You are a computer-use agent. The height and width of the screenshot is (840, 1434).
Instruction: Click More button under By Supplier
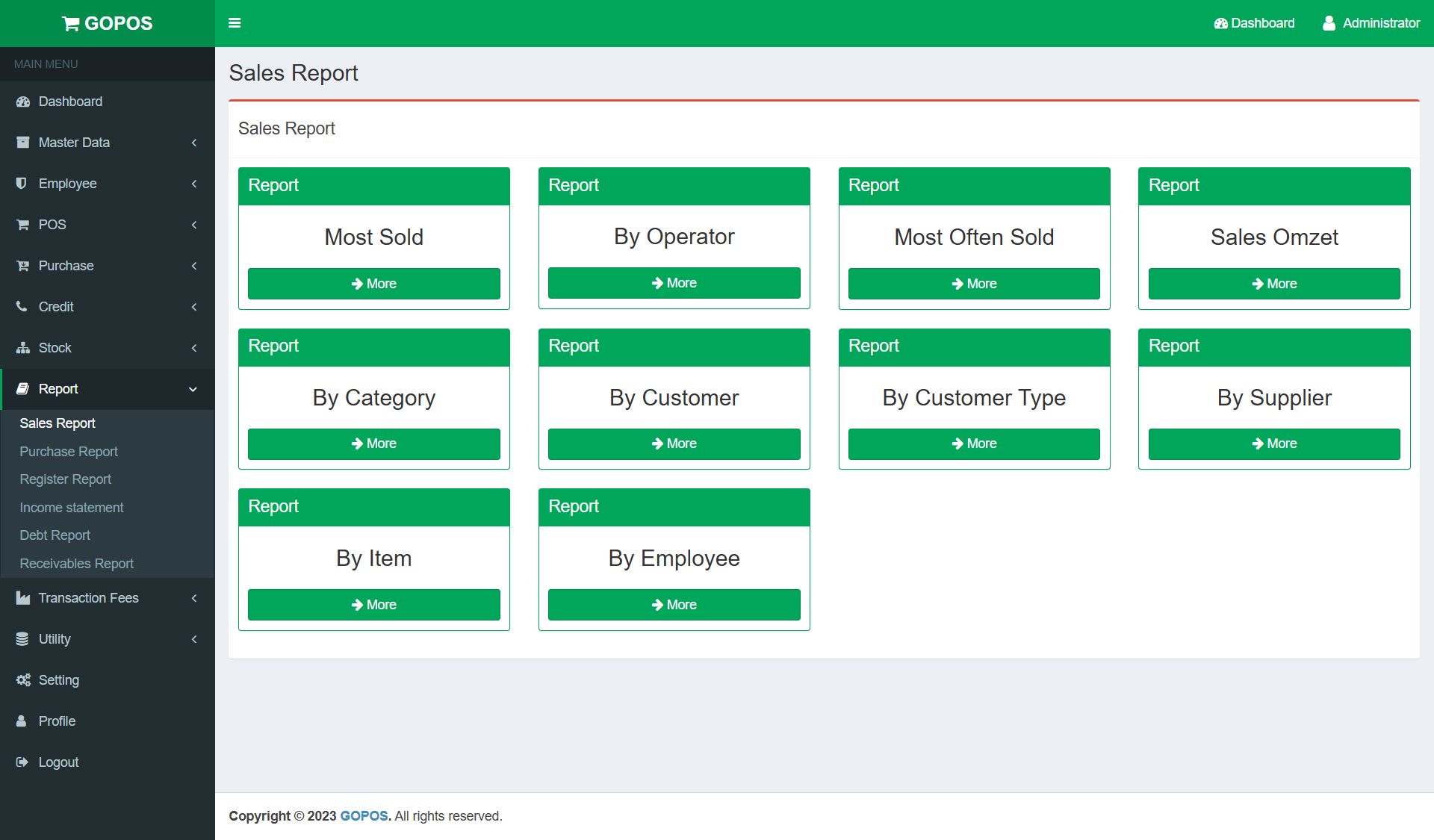[x=1273, y=444]
